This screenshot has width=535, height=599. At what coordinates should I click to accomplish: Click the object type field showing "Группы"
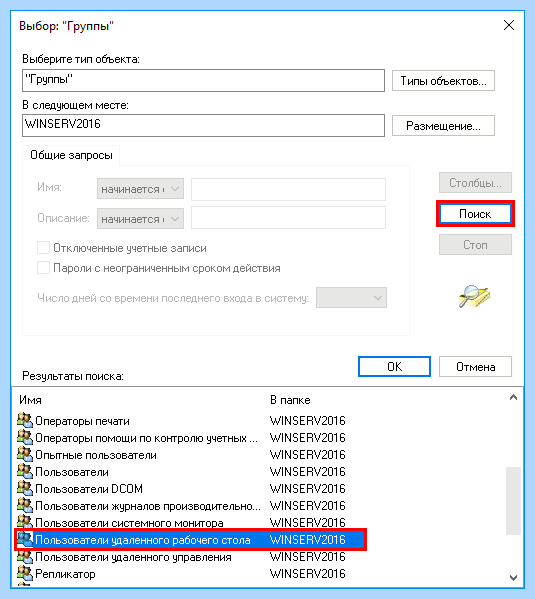[203, 80]
